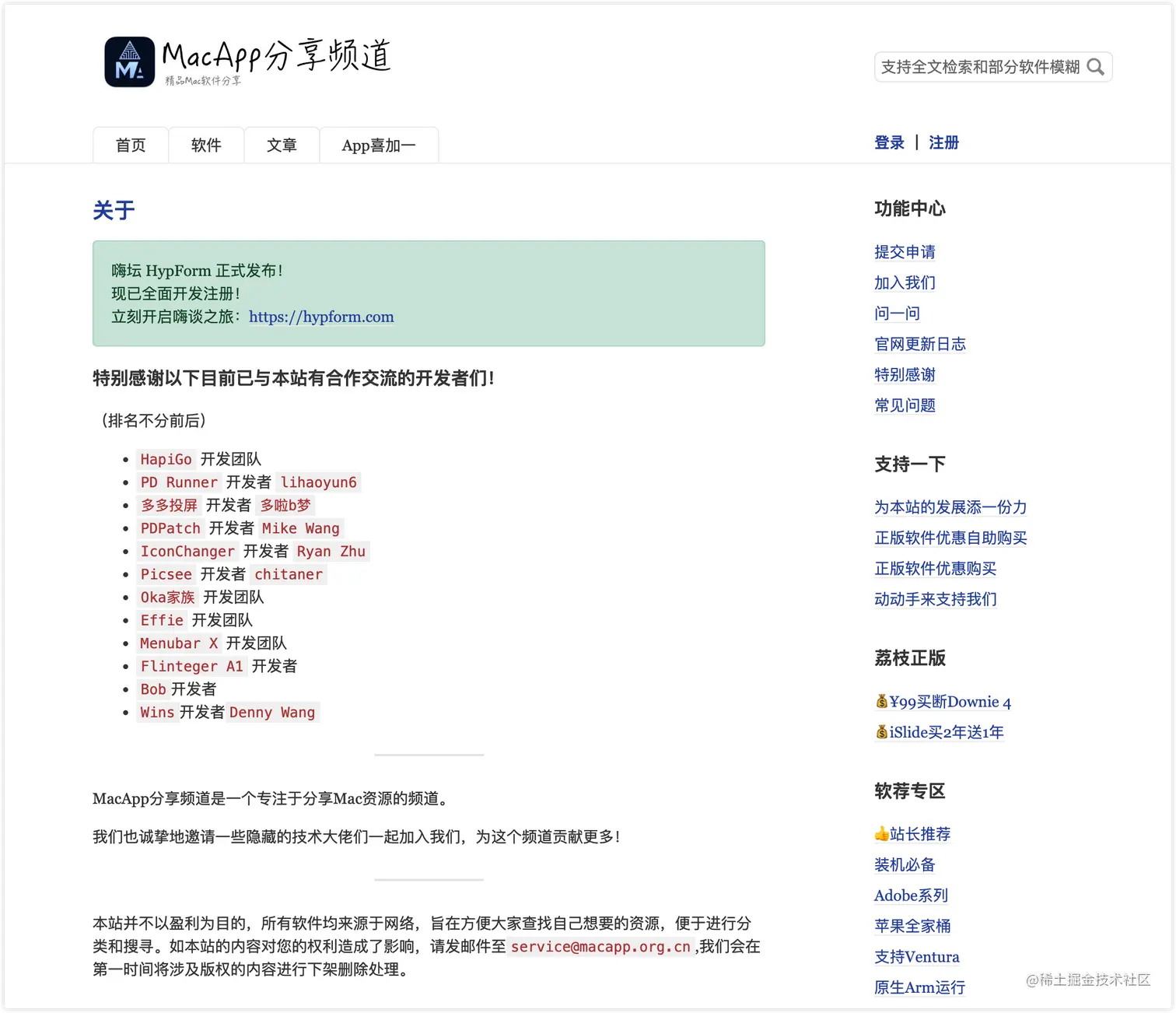The width and height of the screenshot is (1176, 1013).
Task: Click the Menubar X label
Action: coord(179,643)
